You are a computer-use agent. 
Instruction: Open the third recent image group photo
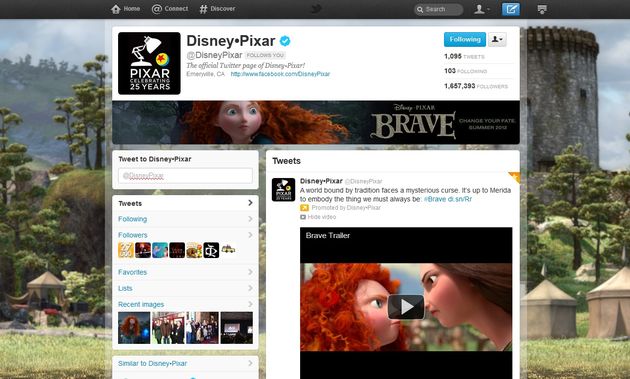click(x=202, y=328)
